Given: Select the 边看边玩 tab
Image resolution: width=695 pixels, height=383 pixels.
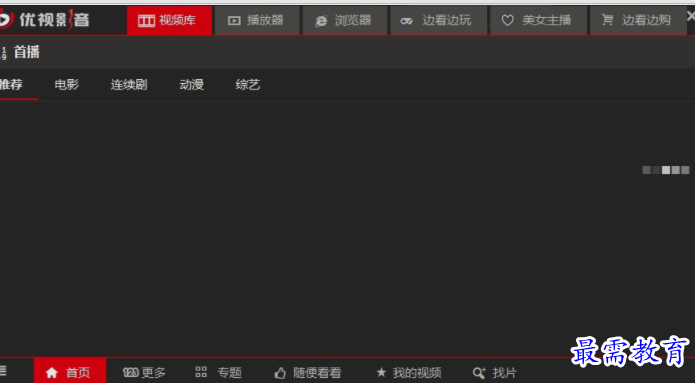Looking at the screenshot, I should pyautogui.click(x=438, y=20).
